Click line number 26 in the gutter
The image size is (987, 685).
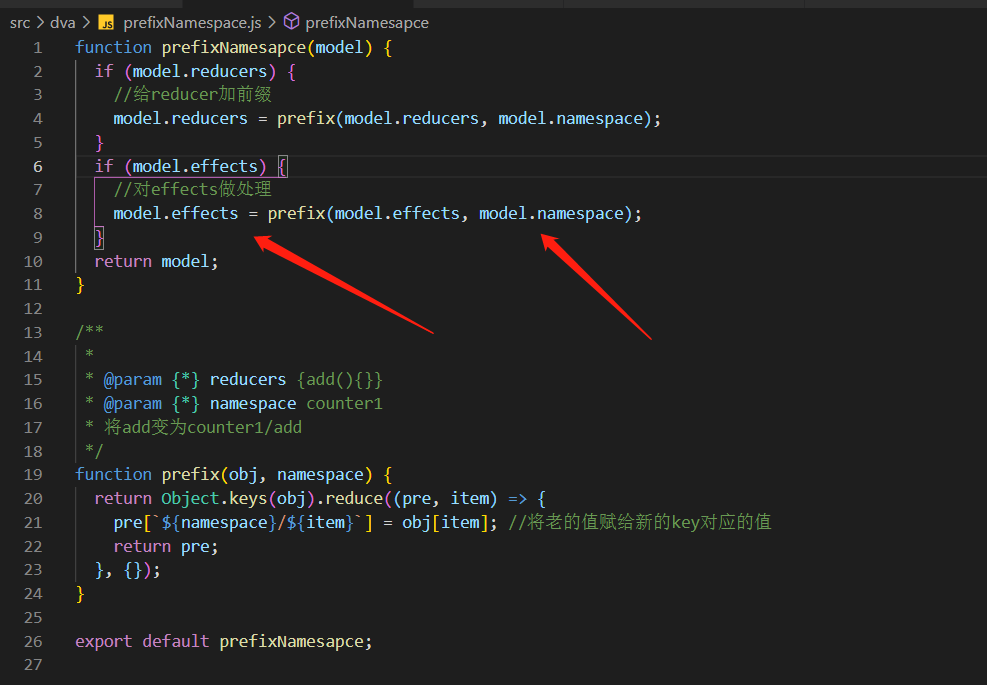[31, 641]
